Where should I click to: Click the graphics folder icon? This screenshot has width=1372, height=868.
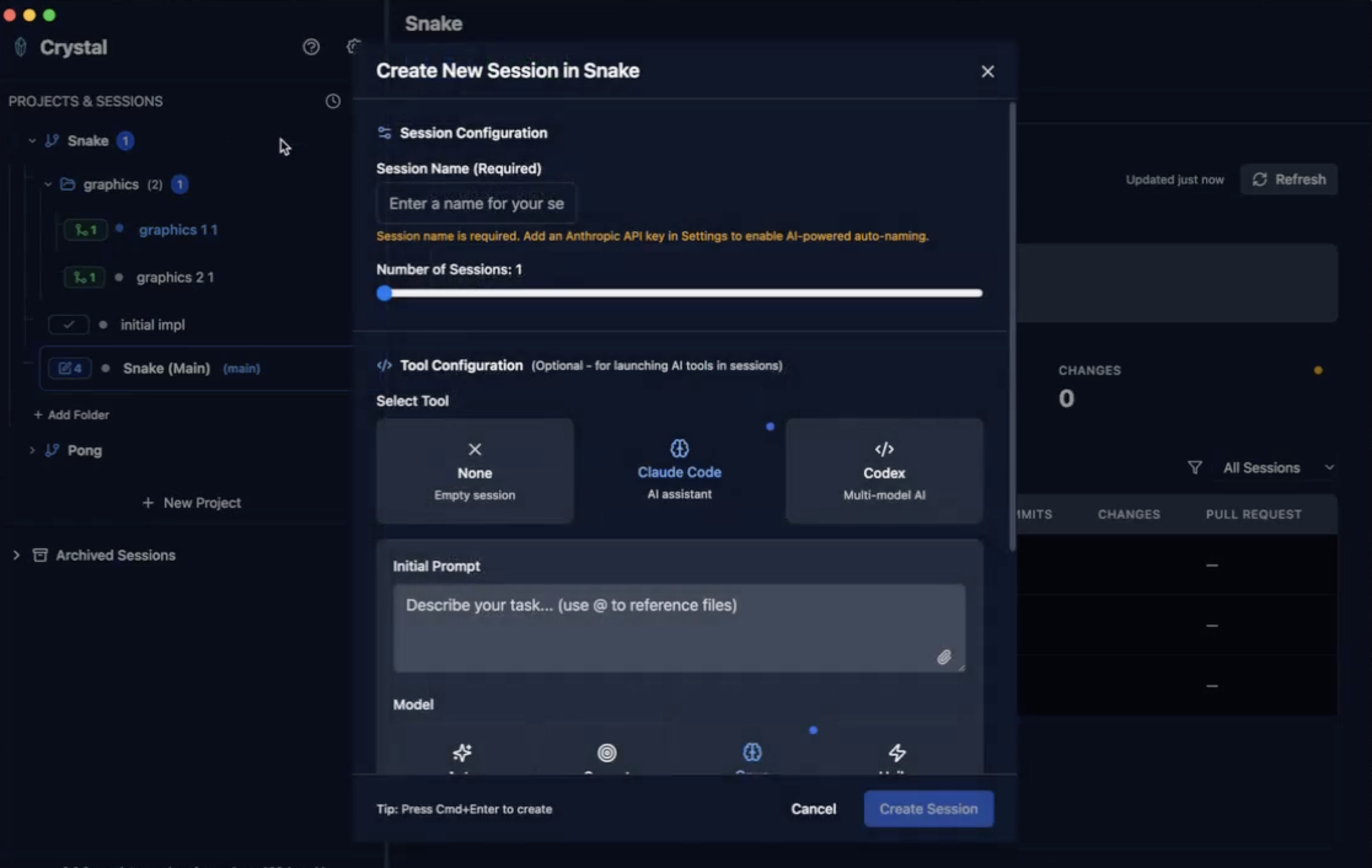[68, 184]
